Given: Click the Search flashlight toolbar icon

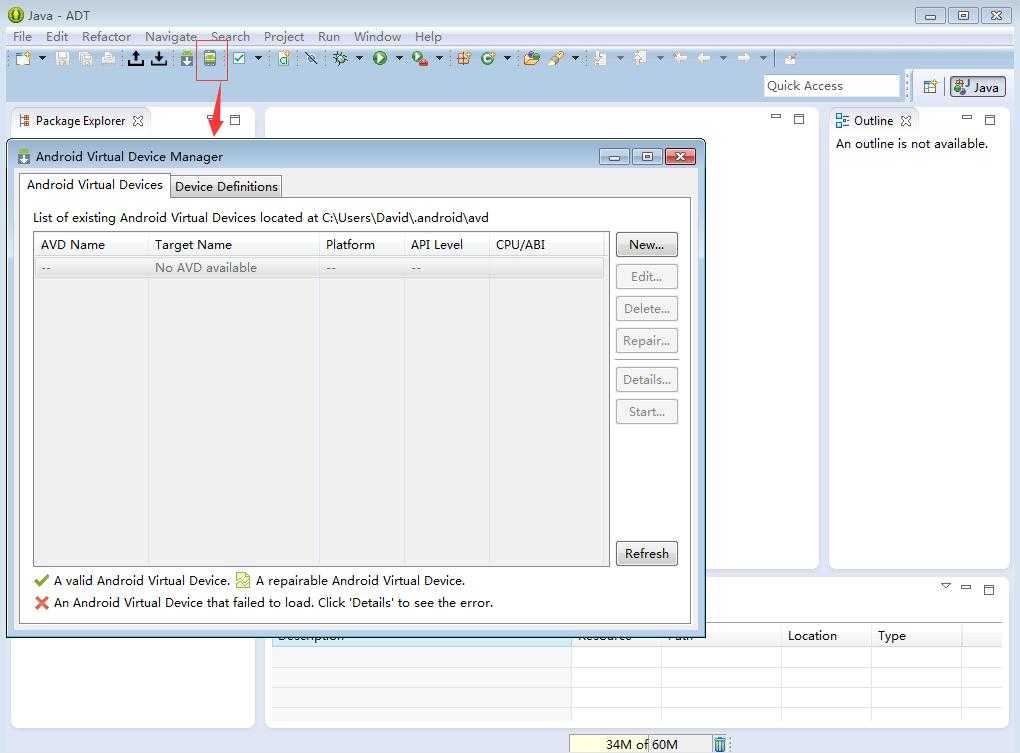Looking at the screenshot, I should [x=556, y=59].
